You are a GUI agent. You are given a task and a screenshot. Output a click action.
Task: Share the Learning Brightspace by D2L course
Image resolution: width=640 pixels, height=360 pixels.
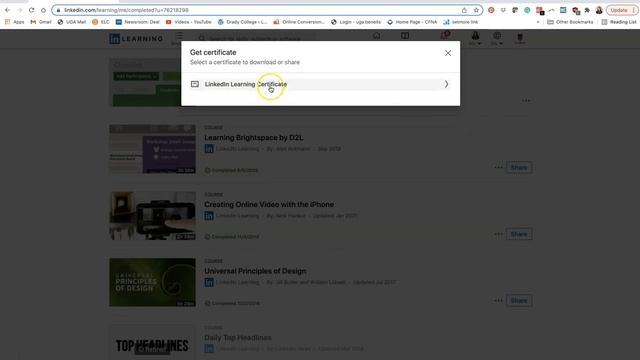pos(519,167)
